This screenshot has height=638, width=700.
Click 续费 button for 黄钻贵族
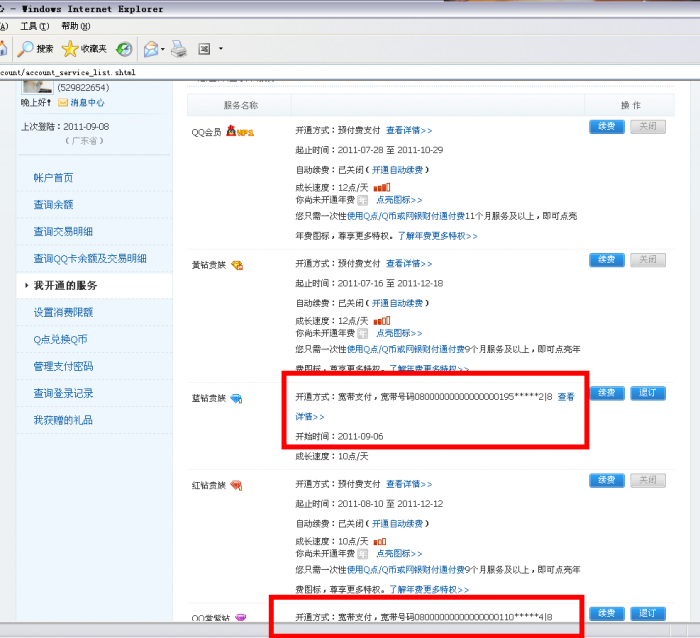coord(606,260)
